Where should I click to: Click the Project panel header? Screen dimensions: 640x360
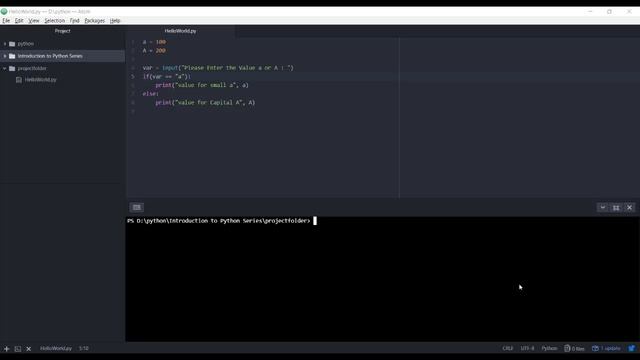pyautogui.click(x=62, y=31)
